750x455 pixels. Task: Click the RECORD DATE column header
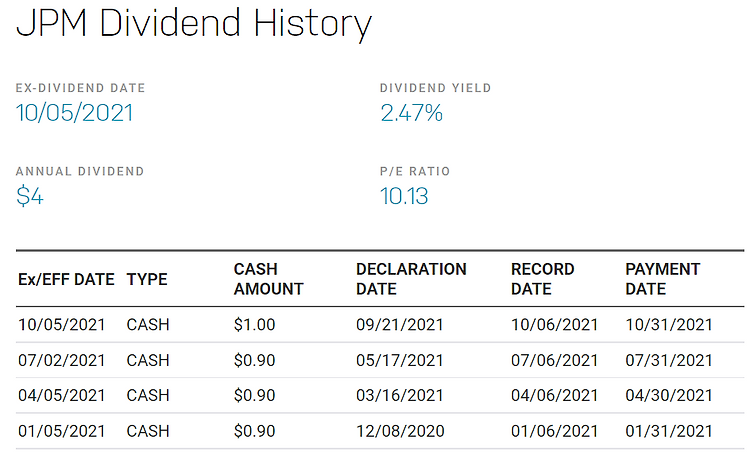(542, 279)
